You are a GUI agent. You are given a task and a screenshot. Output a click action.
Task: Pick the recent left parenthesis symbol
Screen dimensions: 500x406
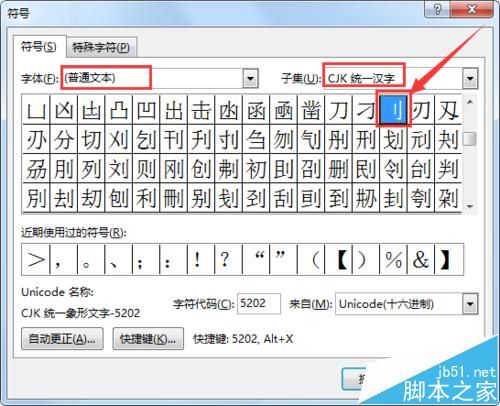[x=311, y=259]
